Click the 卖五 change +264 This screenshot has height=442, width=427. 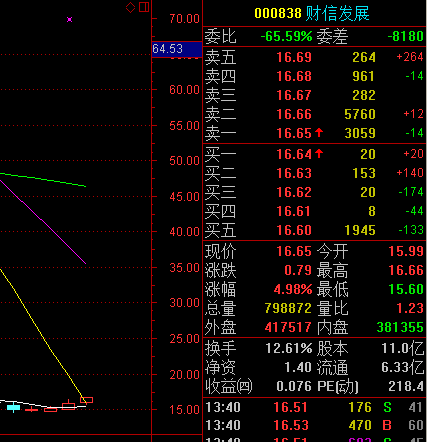[410, 57]
